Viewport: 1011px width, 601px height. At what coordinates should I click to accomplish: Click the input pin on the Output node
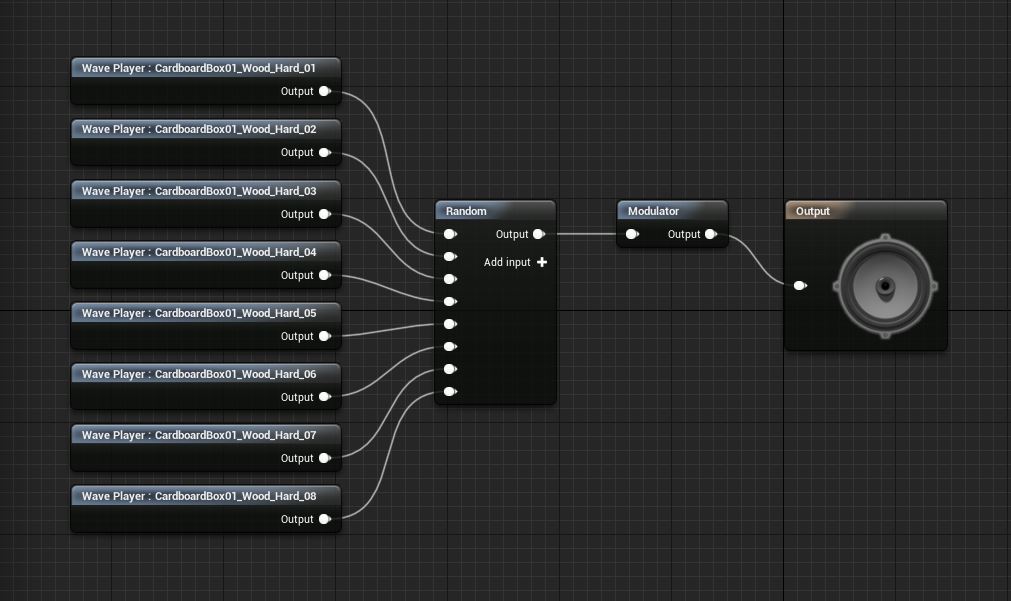click(x=799, y=285)
